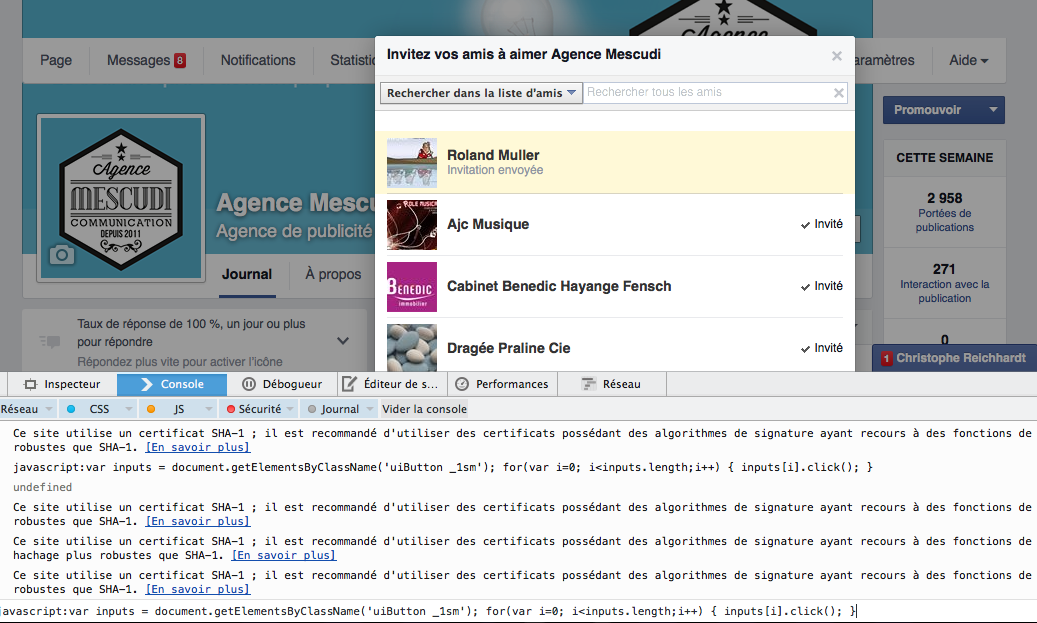Click the 'Rechercher tous les amis' search field

coord(708,93)
